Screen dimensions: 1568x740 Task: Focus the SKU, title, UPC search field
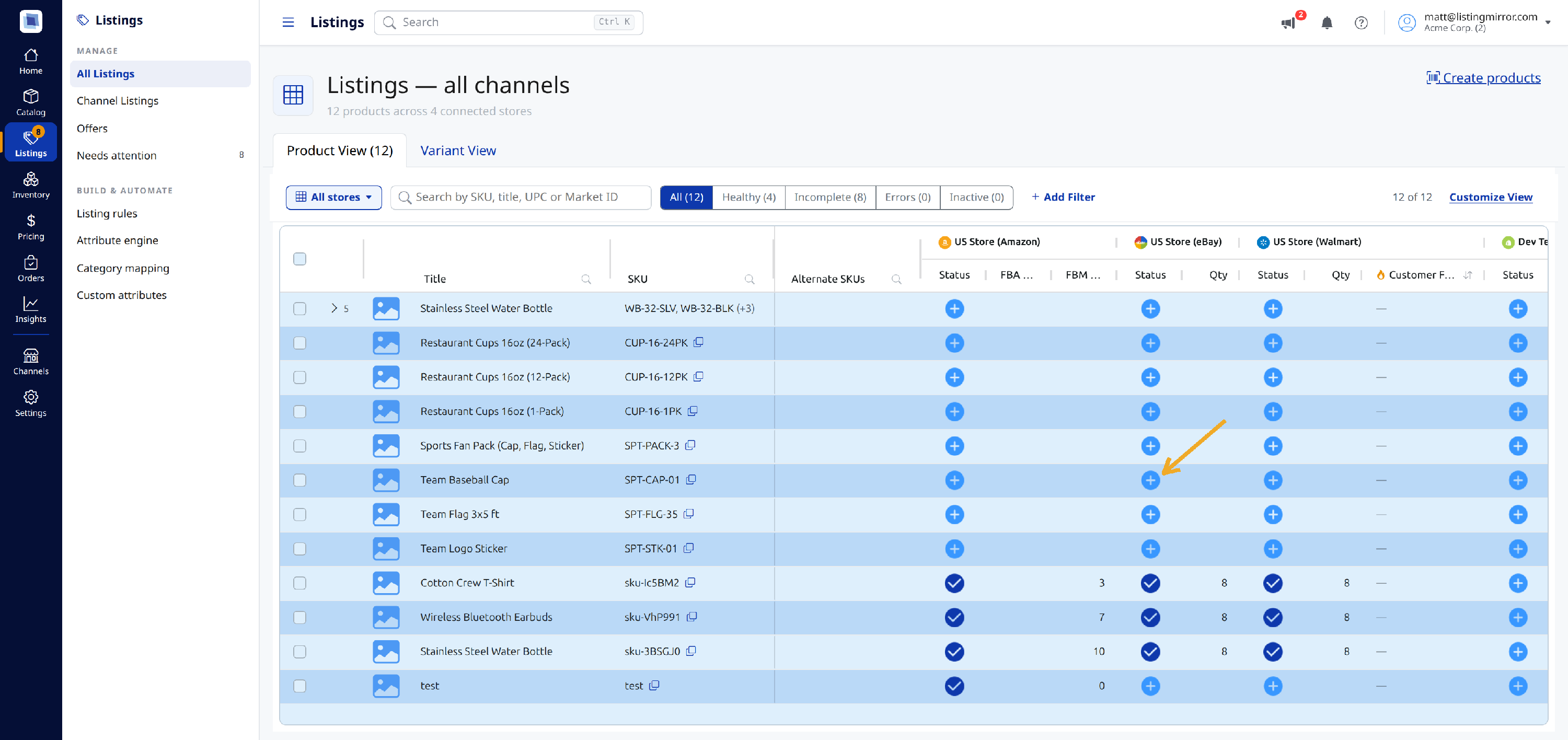pos(521,197)
